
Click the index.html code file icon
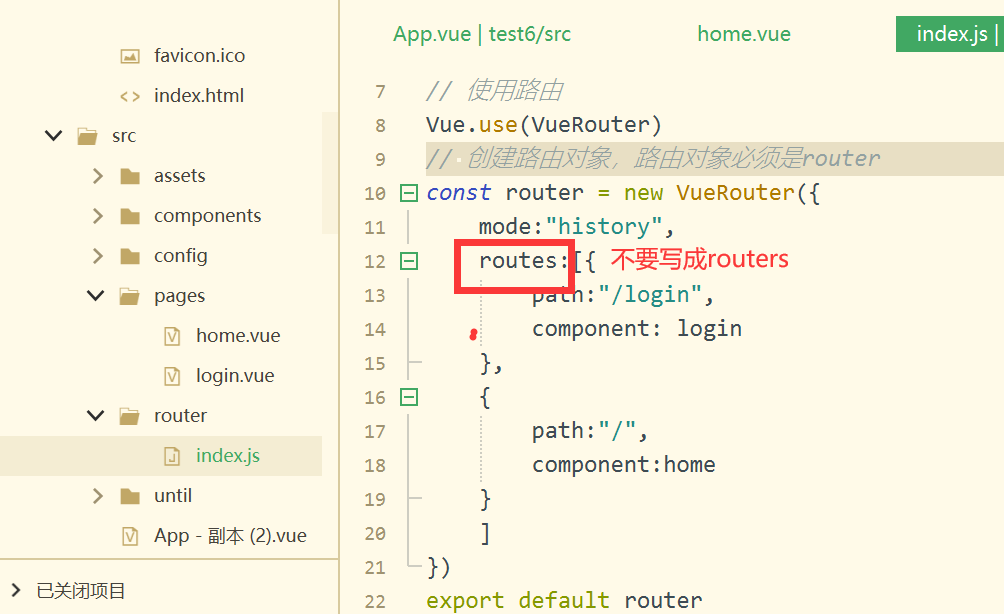point(130,97)
